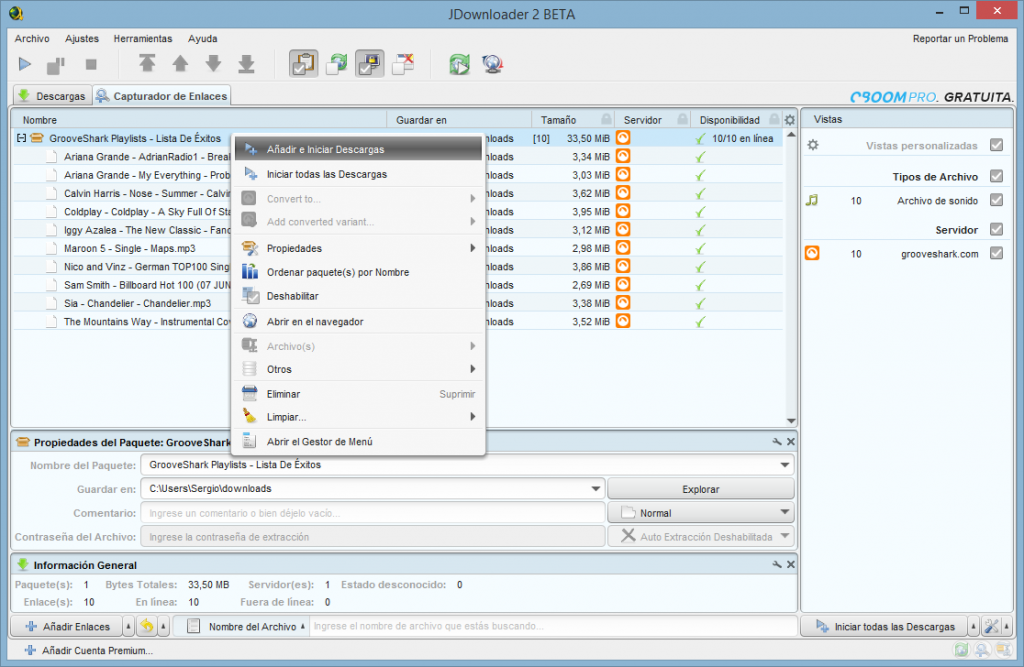Toggle premium usage toolbar icon
The width and height of the screenshot is (1024, 667).
(x=370, y=63)
